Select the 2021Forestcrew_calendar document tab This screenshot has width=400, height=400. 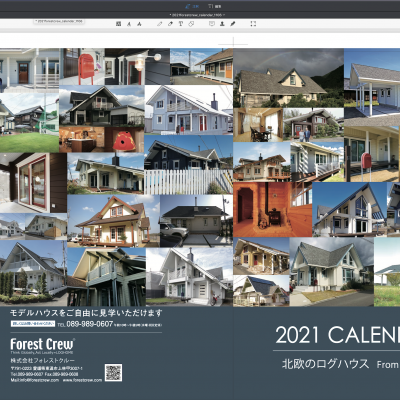pyautogui.click(x=58, y=21)
